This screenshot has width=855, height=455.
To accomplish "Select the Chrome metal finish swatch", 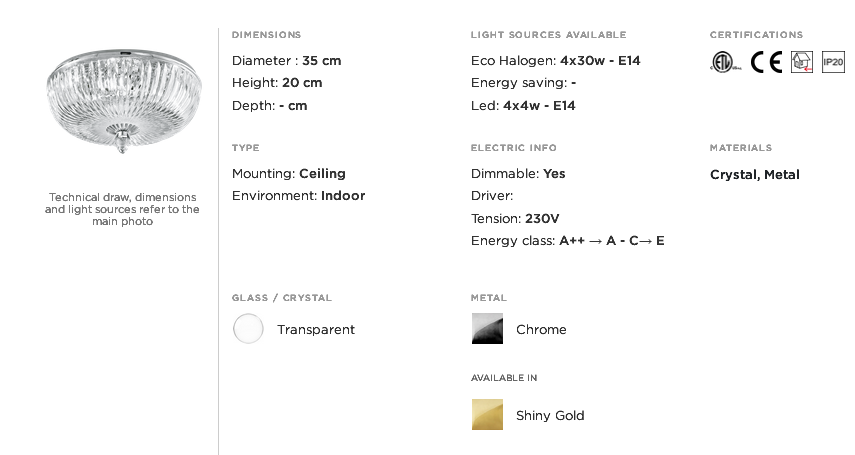I will 487,329.
